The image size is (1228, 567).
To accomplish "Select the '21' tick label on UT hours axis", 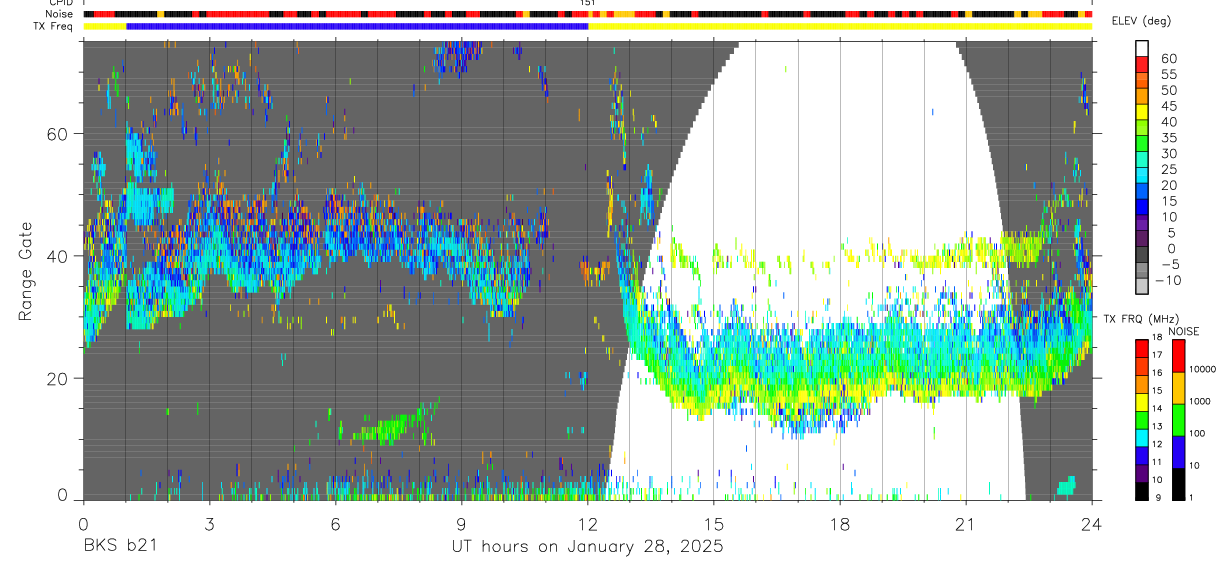I will (x=966, y=523).
